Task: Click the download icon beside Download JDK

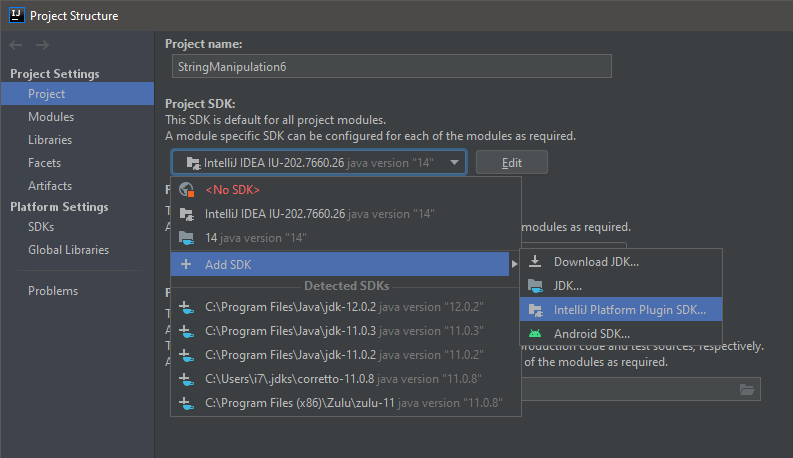Action: point(535,261)
